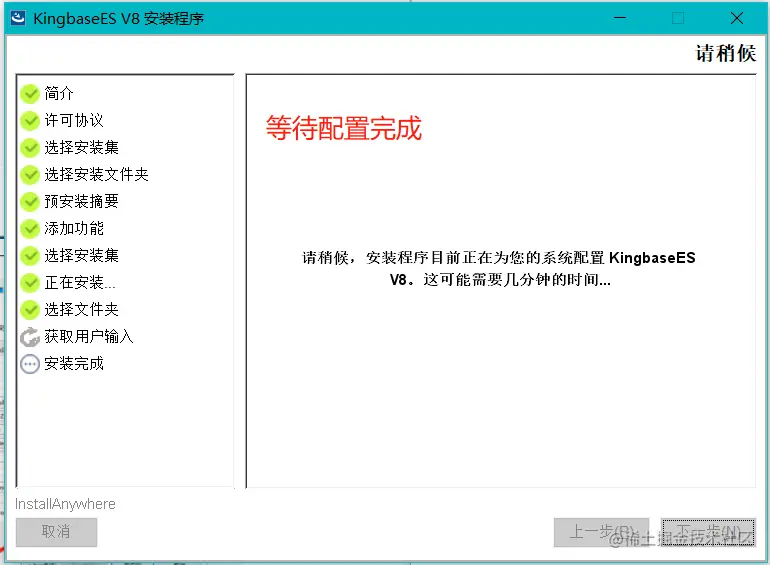Select the 获取用户输入 step label
Viewport: 770px width, 565px height.
(89, 336)
